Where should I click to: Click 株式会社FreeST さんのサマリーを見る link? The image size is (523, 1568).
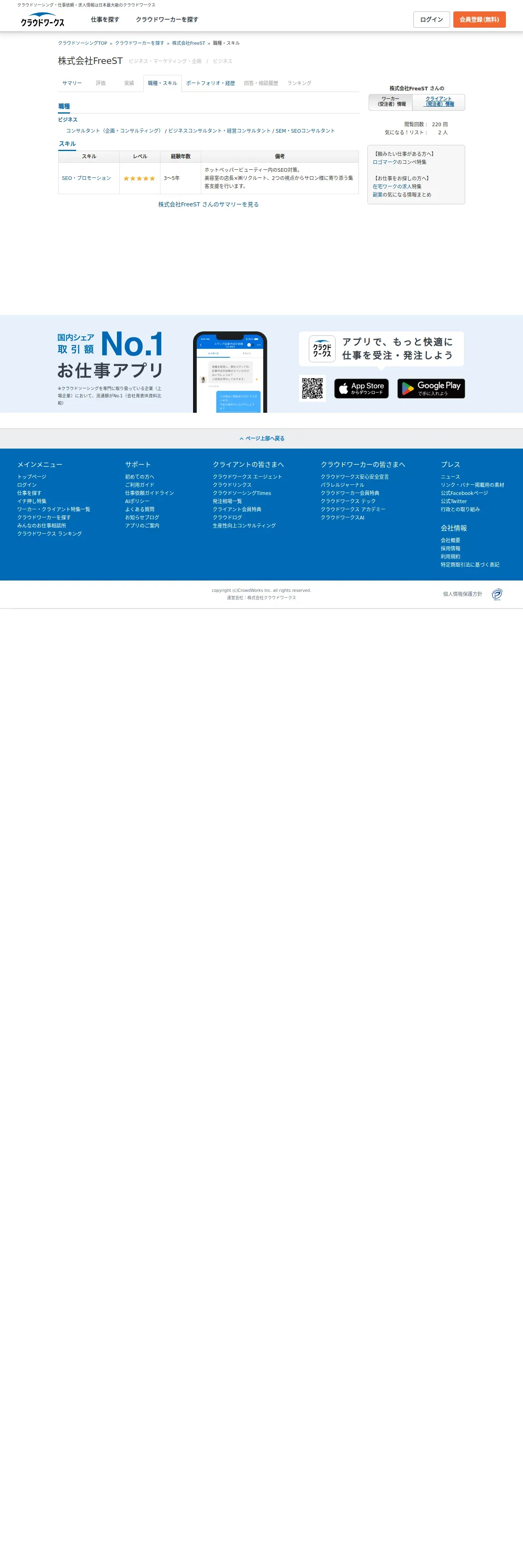pos(208,204)
